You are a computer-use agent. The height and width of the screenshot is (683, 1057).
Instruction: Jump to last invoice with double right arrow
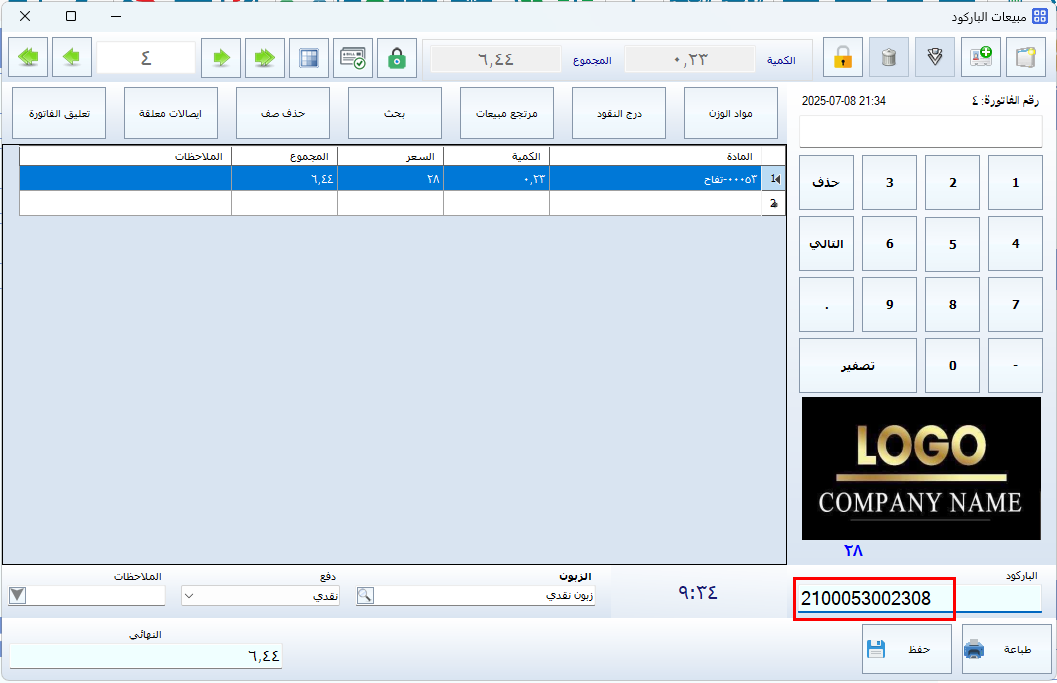[265, 58]
